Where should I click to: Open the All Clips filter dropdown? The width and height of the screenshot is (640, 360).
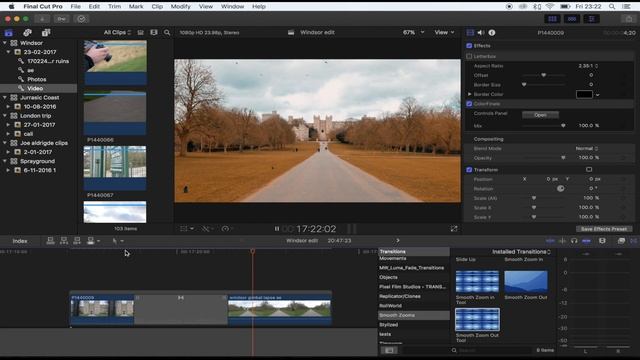(117, 32)
